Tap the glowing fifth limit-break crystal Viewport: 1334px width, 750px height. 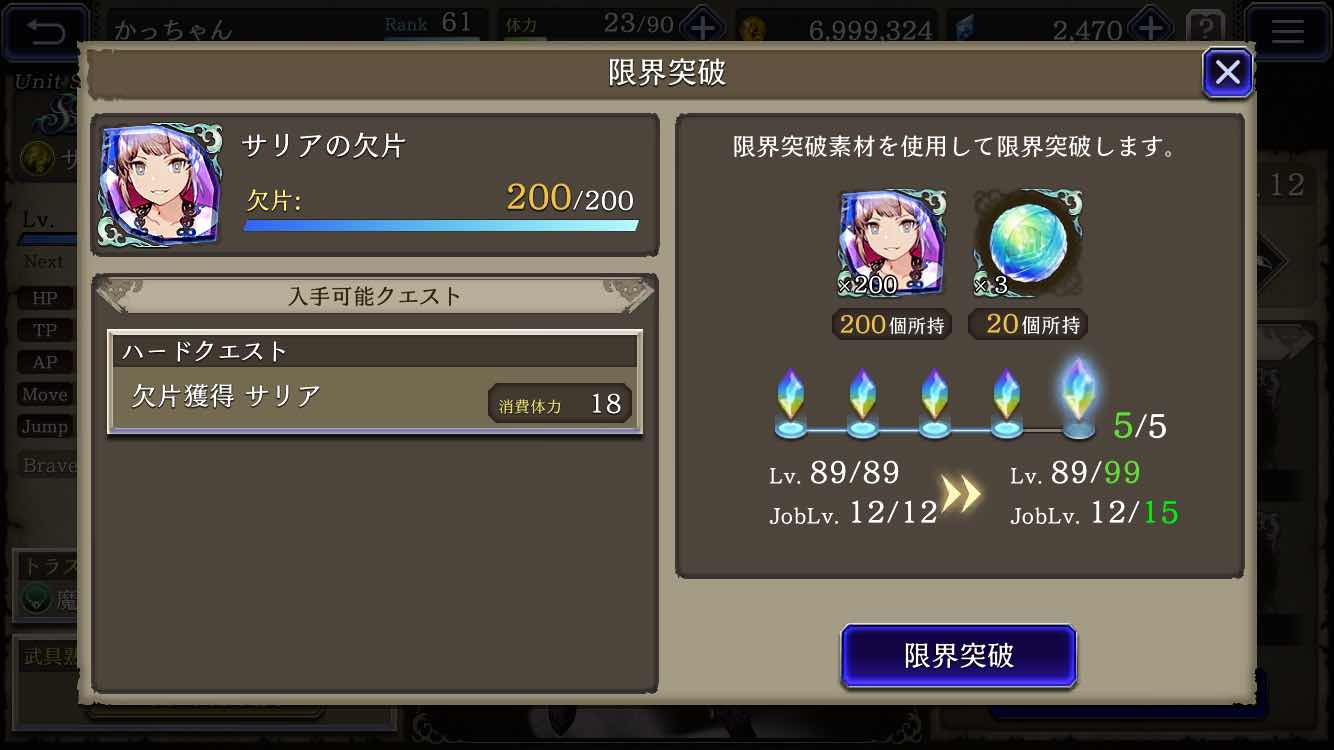pos(1078,397)
